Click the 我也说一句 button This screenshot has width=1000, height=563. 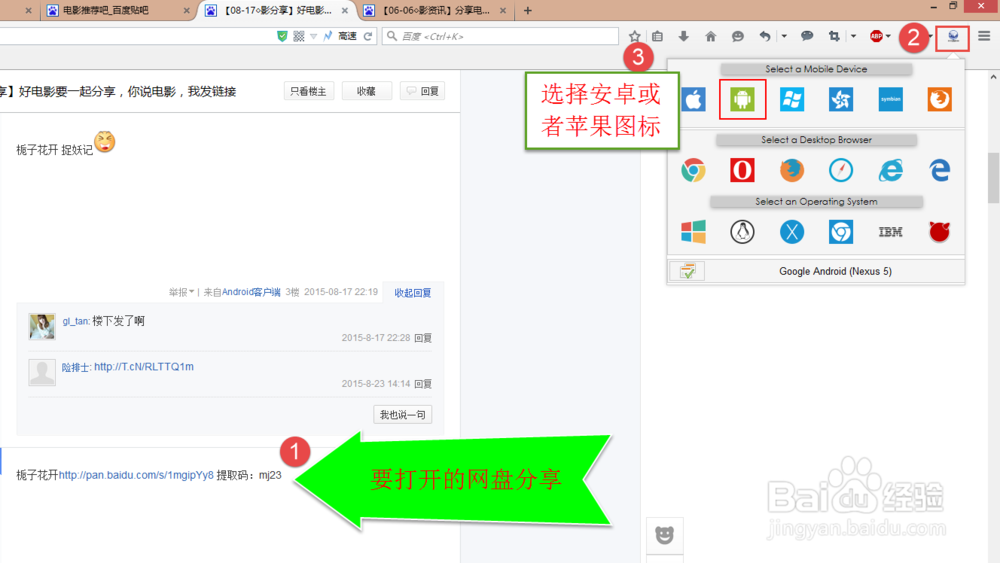402,415
